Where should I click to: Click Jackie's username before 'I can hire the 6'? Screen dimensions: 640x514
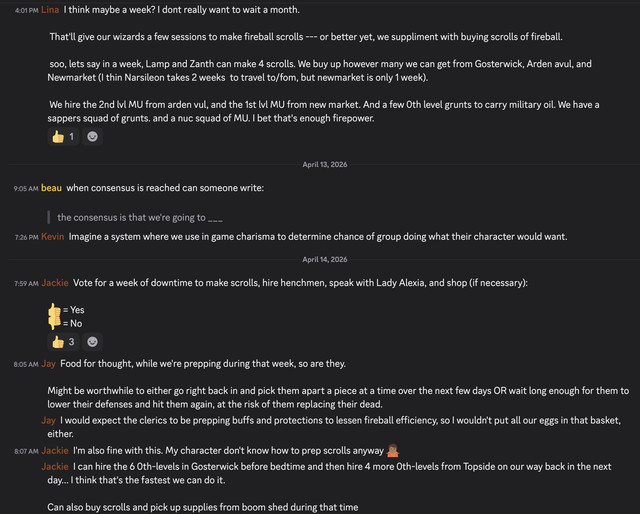point(55,467)
